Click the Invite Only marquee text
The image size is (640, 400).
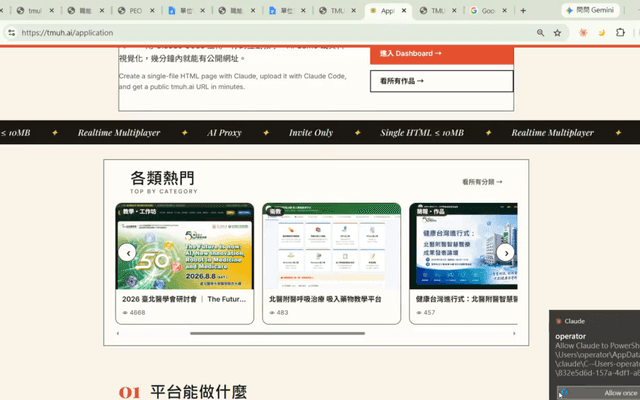[311, 133]
